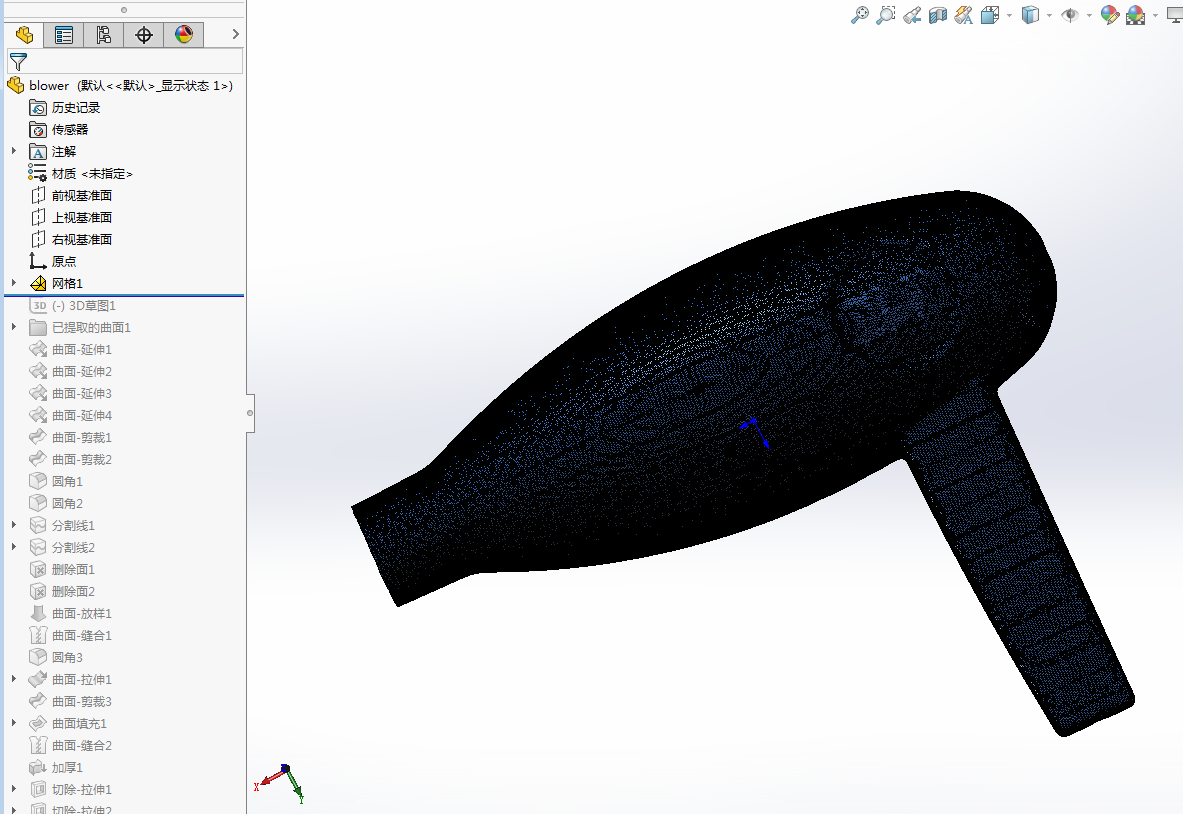
Task: Switch to the FeatureManager design tree tab
Action: click(24, 35)
